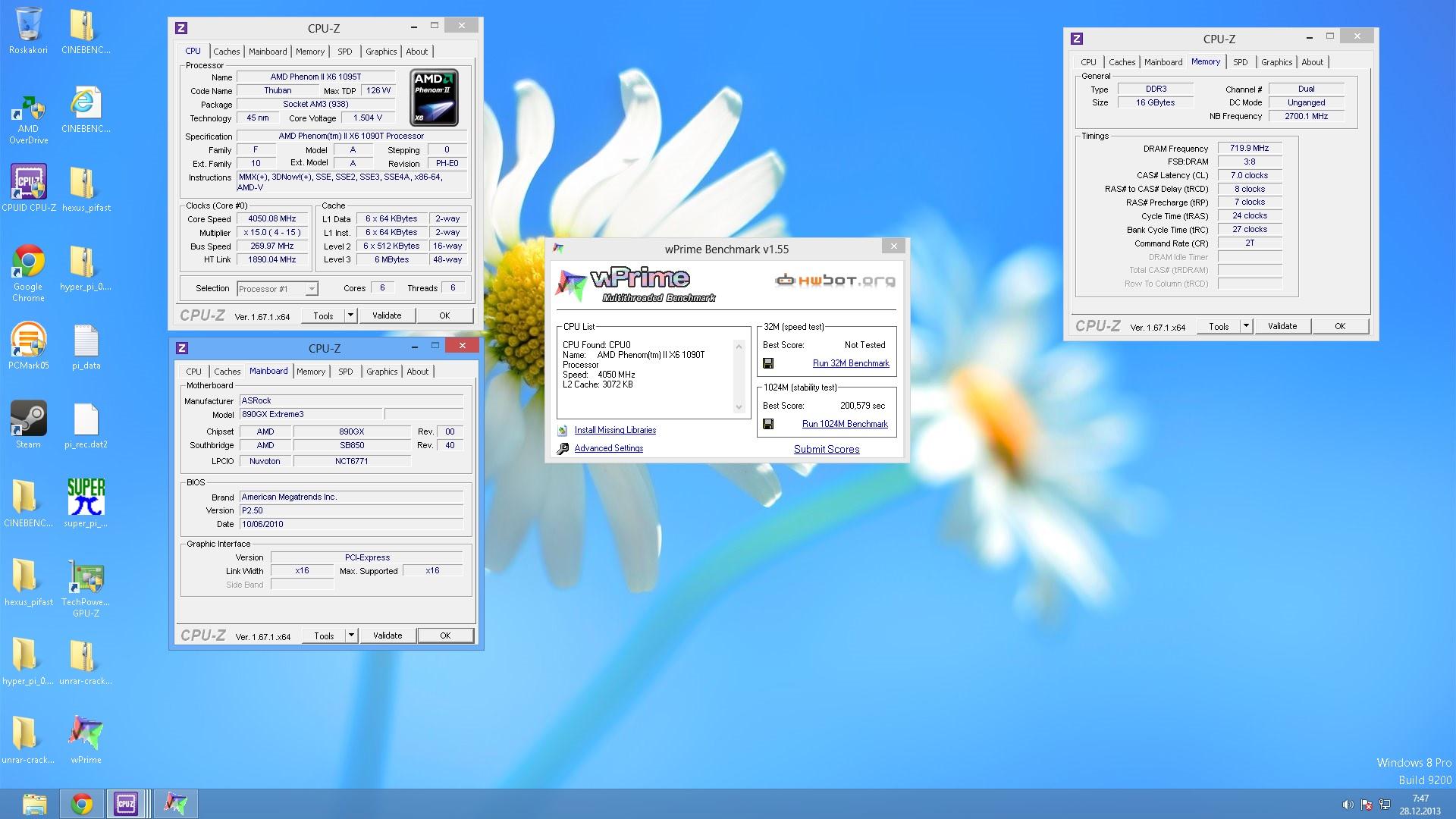1456x819 pixels.
Task: Click Tools button in the Memory CPU-Z window
Action: pyautogui.click(x=1219, y=326)
